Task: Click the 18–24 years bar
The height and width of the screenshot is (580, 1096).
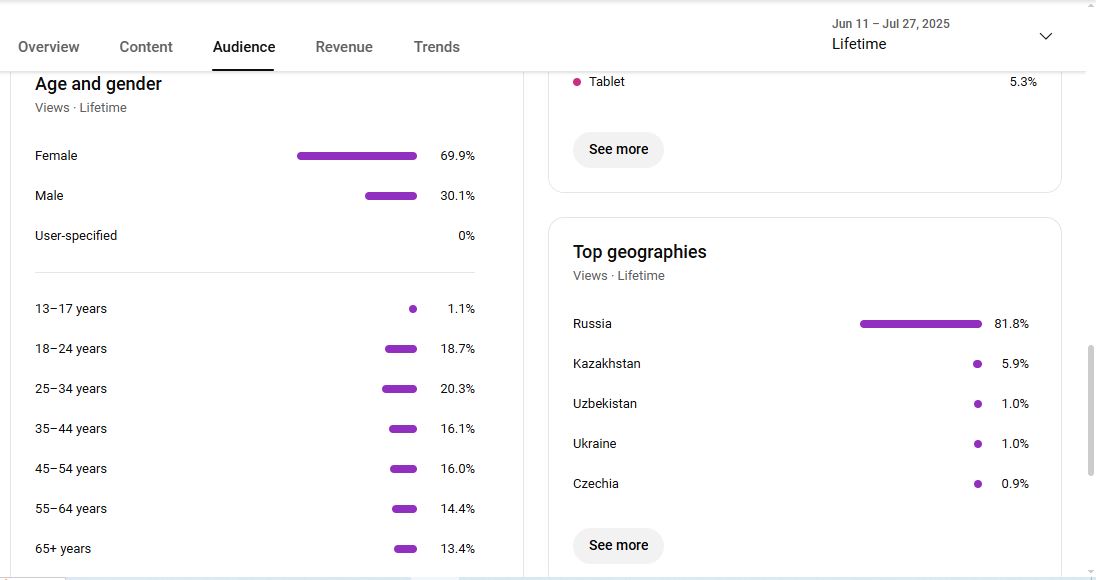Action: point(401,349)
